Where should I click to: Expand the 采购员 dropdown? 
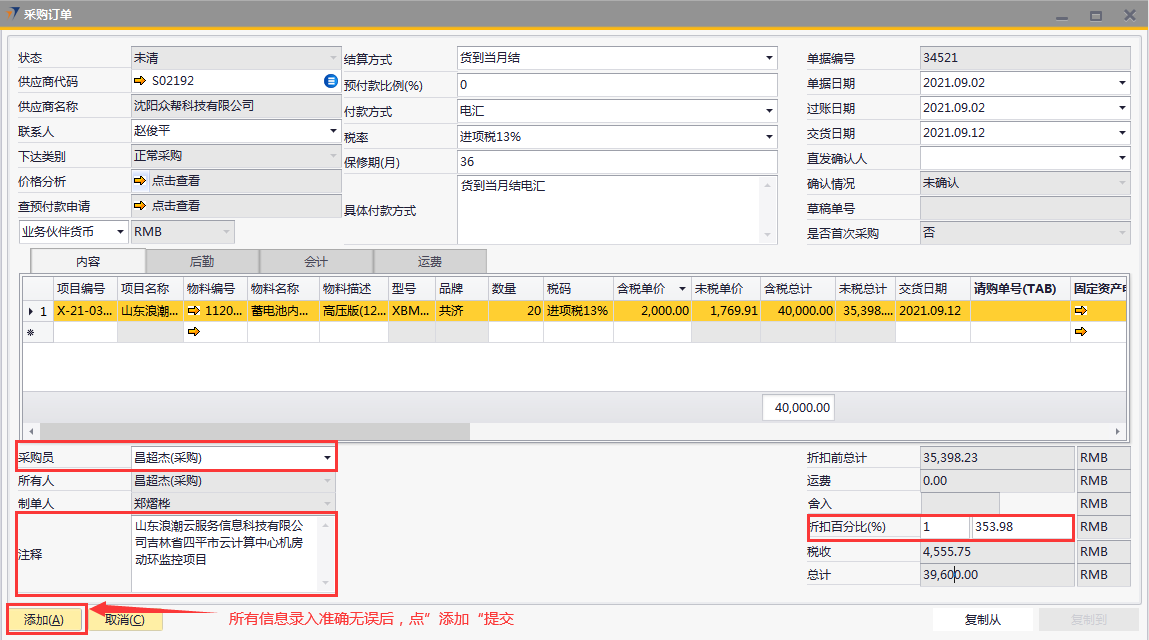(x=327, y=458)
